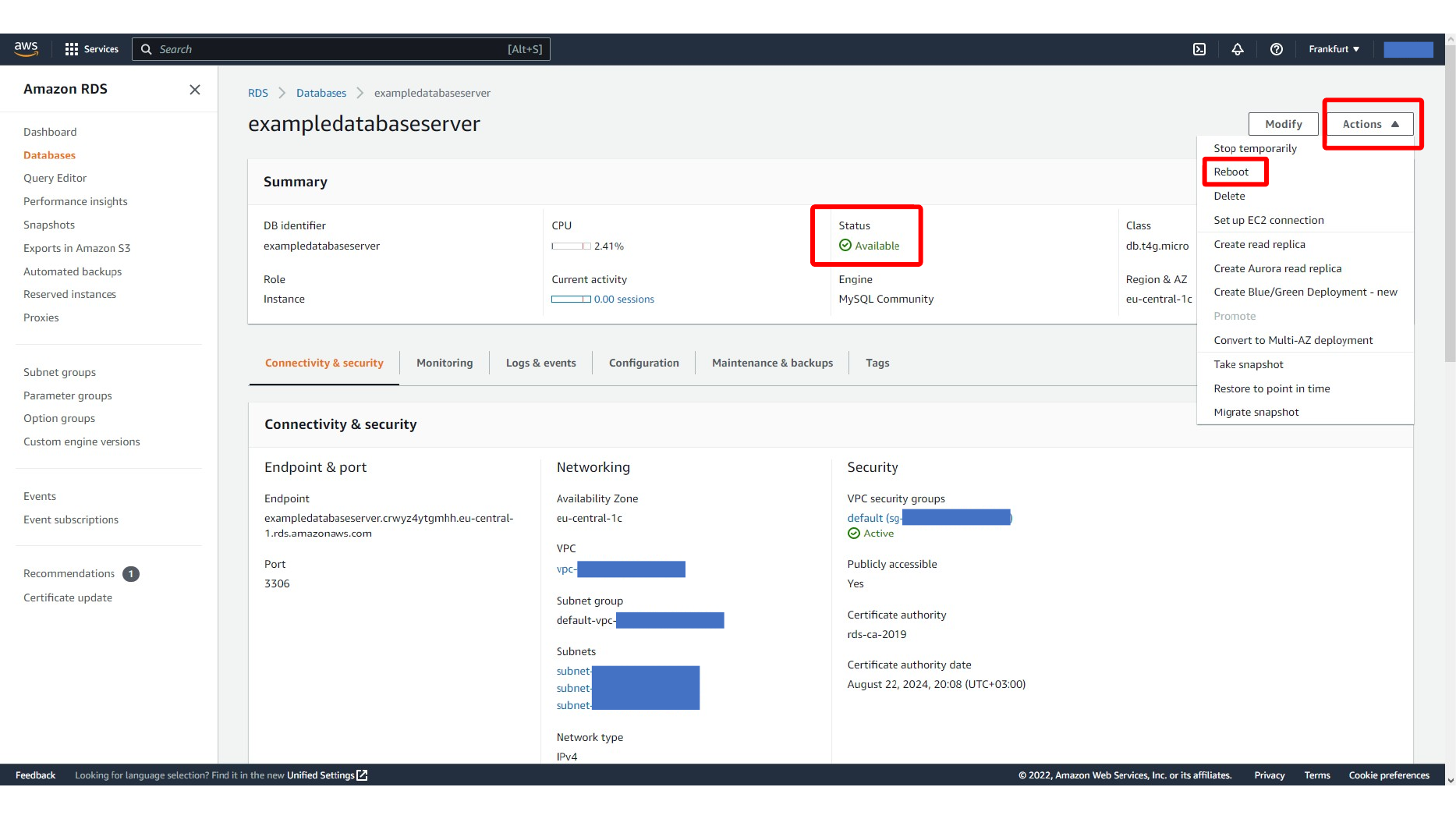Go to Databases breadcrumb link

click(x=321, y=93)
